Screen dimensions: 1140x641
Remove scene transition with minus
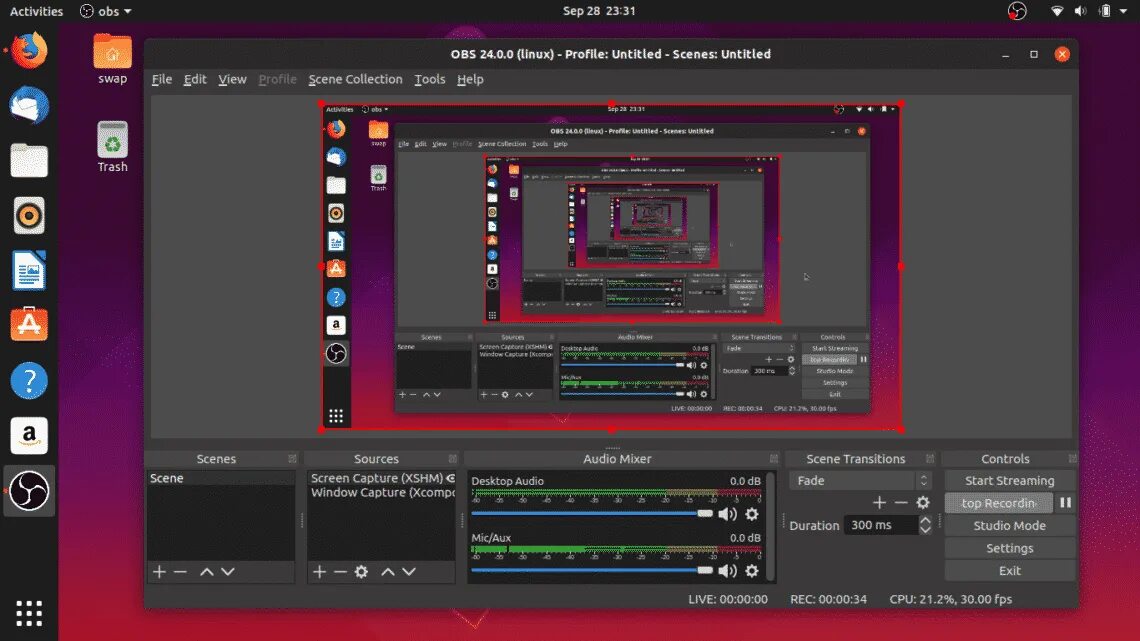tap(901, 502)
